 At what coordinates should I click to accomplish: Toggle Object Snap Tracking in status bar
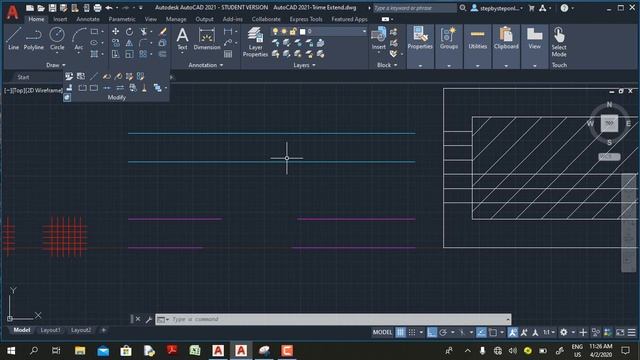tap(482, 333)
